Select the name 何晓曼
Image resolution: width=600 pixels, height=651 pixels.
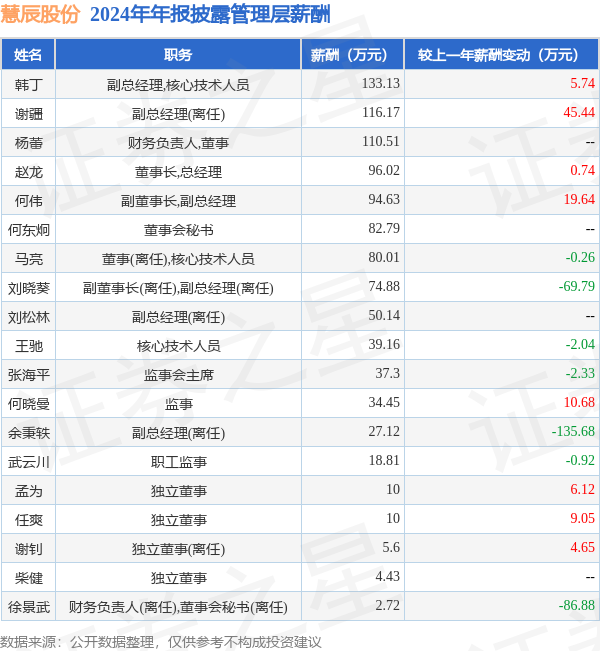29,404
